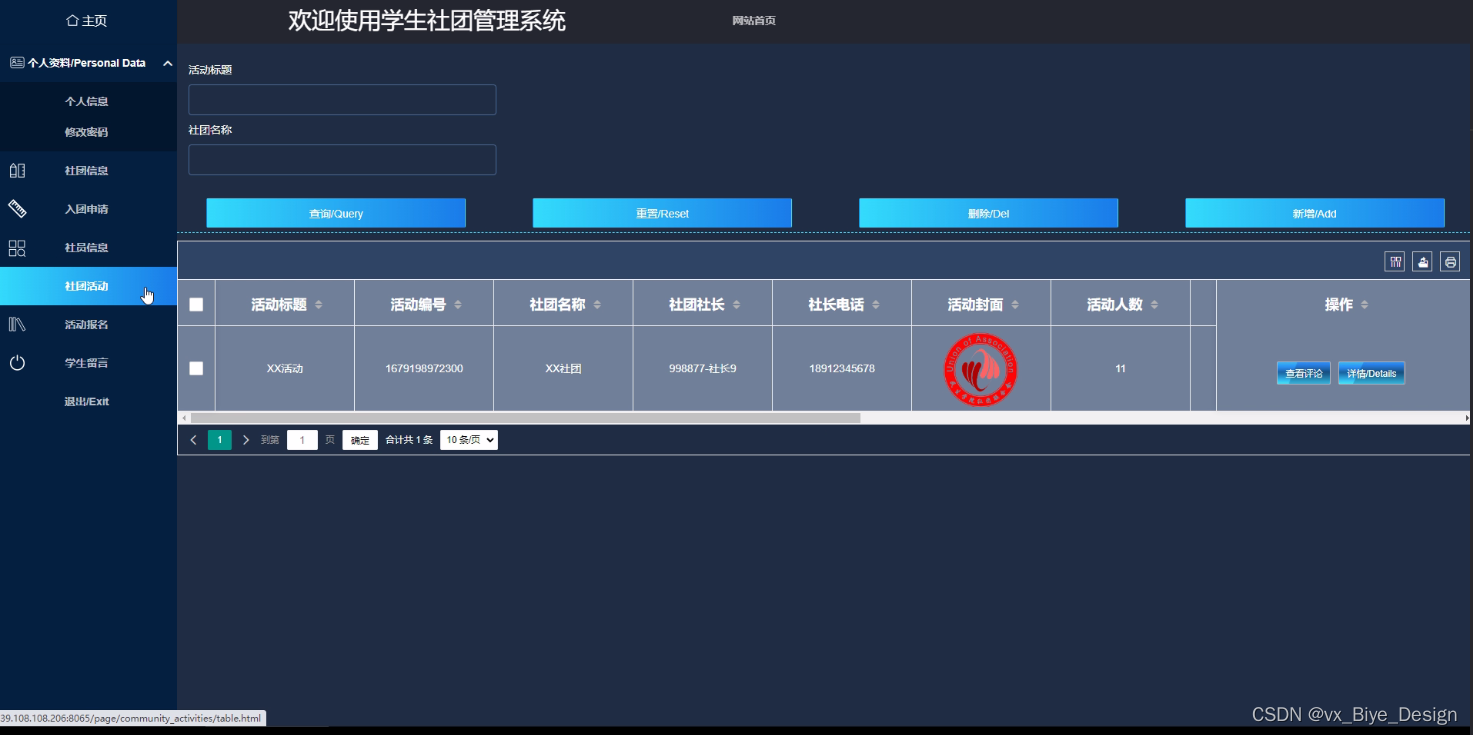Click the XX社团 cell
This screenshot has width=1473, height=735.
click(x=563, y=369)
